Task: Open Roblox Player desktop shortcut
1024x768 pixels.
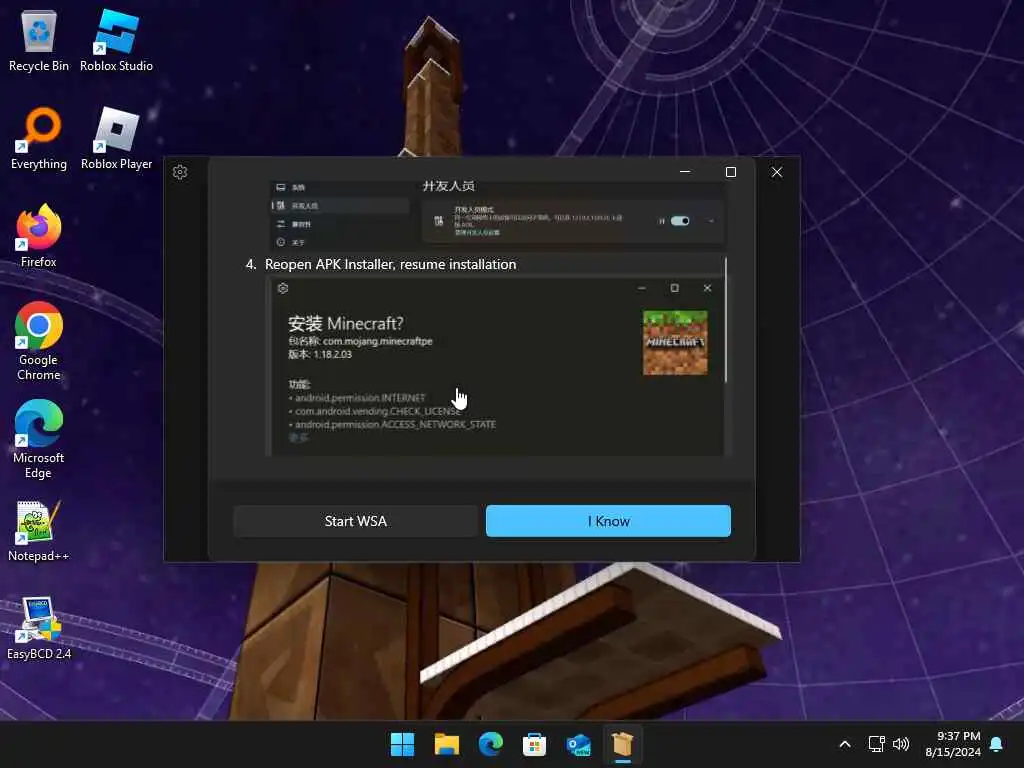Action: 116,138
